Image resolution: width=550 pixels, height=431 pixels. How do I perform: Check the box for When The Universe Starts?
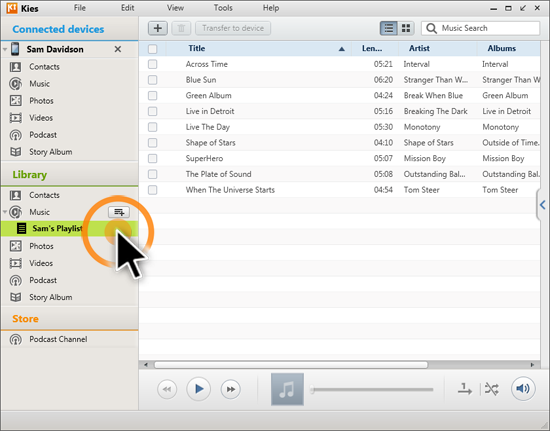tap(153, 190)
